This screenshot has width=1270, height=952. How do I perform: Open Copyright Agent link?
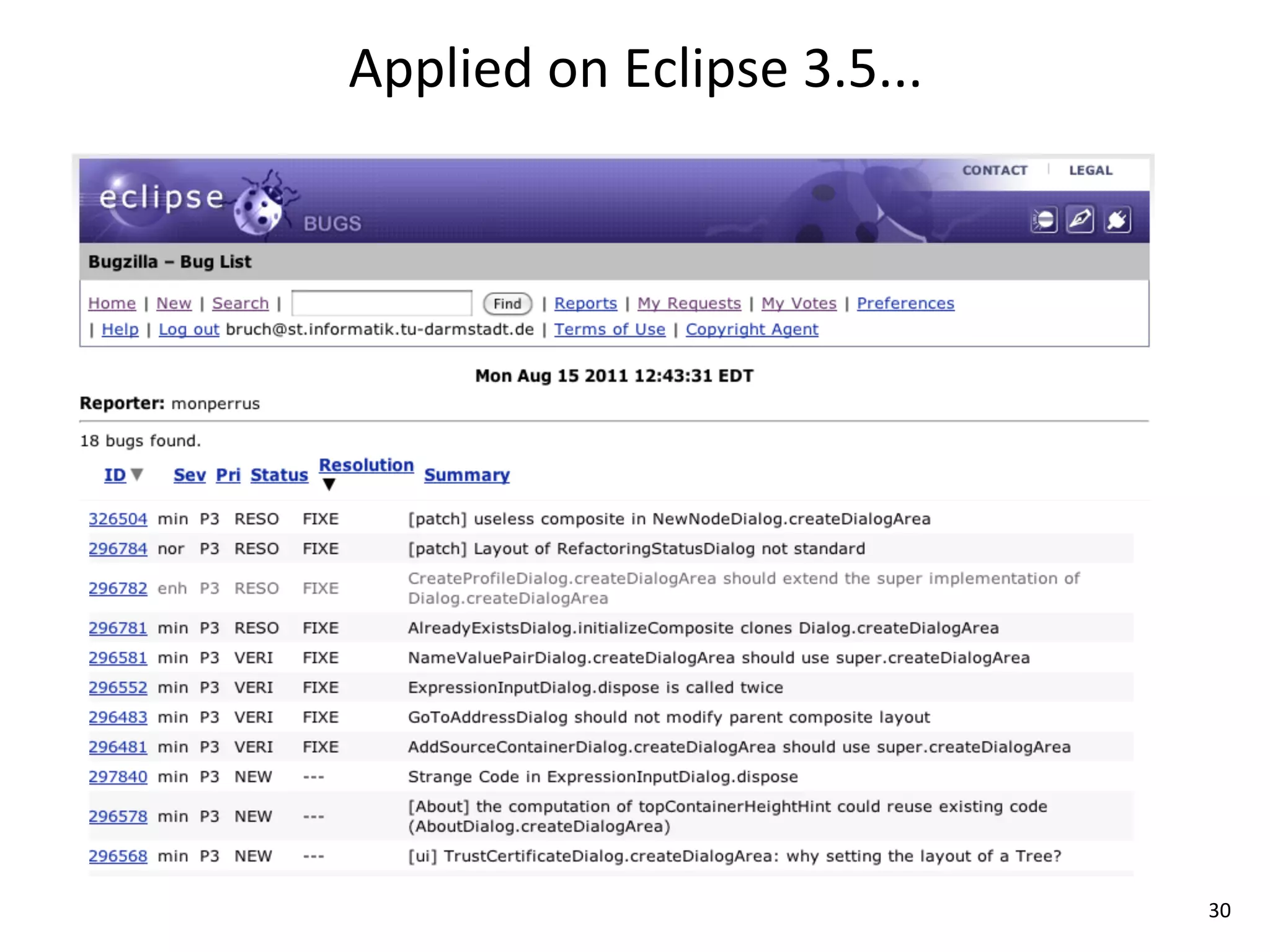click(752, 329)
